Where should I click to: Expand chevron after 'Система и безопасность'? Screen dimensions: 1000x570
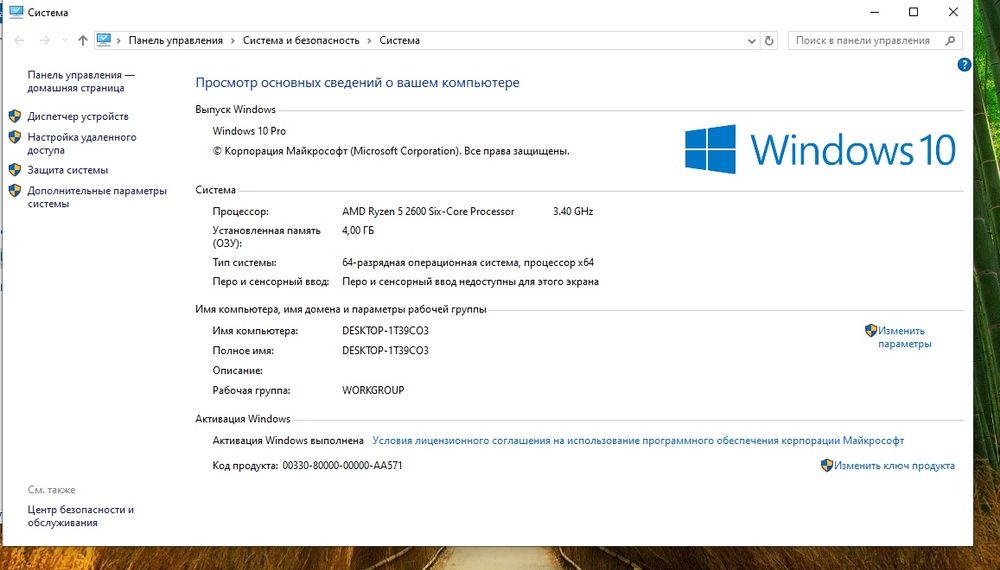pyautogui.click(x=369, y=40)
